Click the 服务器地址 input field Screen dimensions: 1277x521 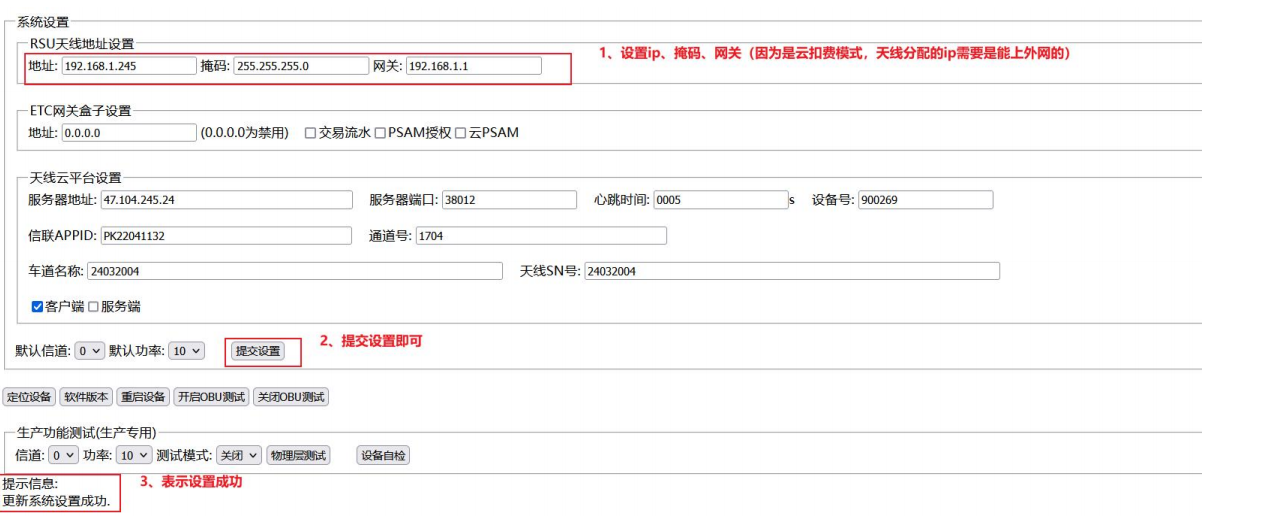point(226,200)
